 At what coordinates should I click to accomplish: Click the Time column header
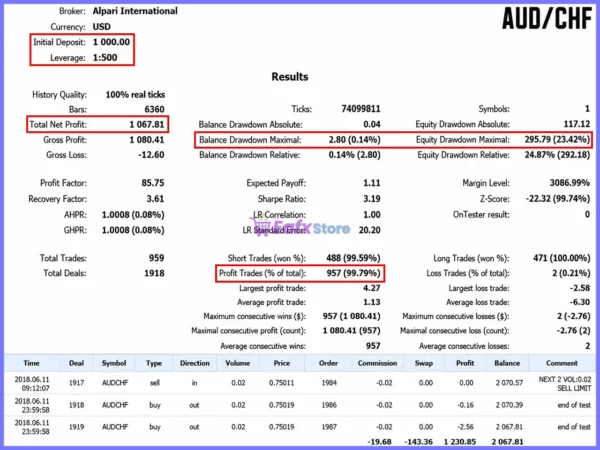31,363
